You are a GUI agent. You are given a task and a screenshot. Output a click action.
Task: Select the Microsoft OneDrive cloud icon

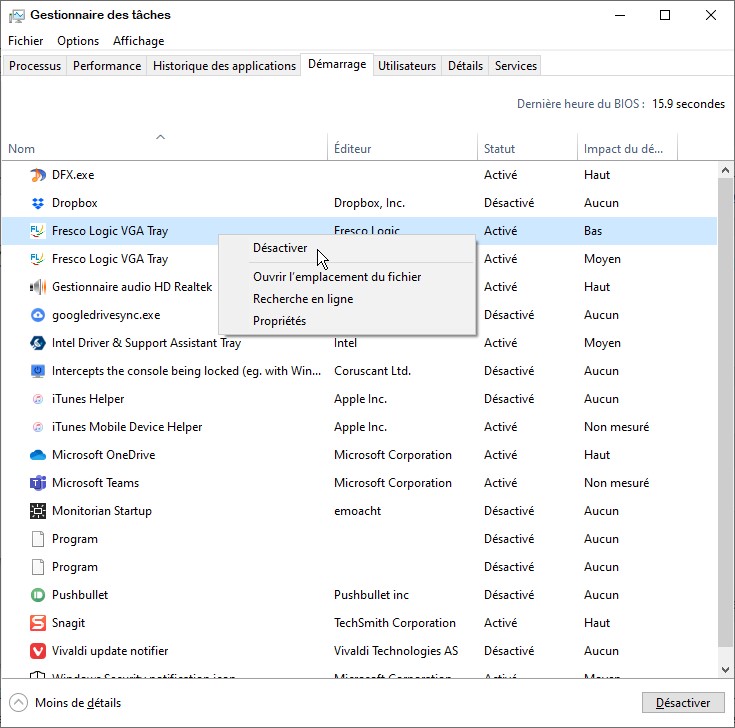pyautogui.click(x=38, y=455)
